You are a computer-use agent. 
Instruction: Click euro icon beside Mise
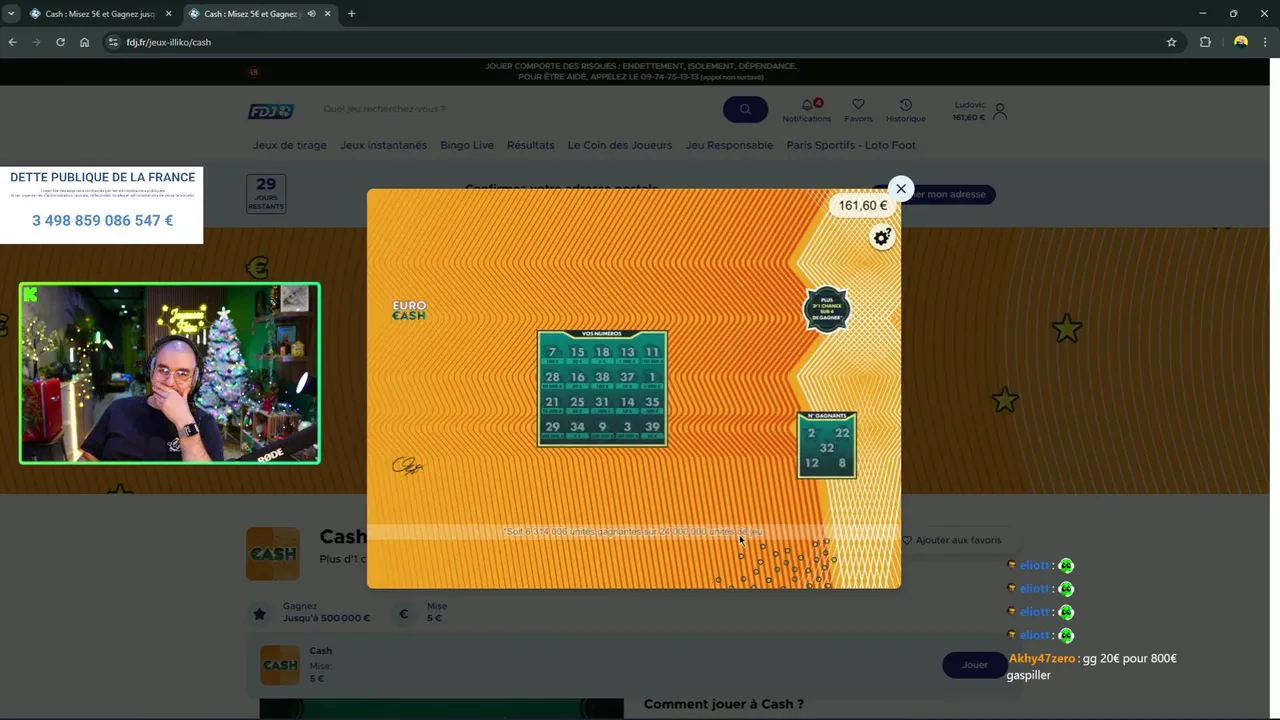404,614
